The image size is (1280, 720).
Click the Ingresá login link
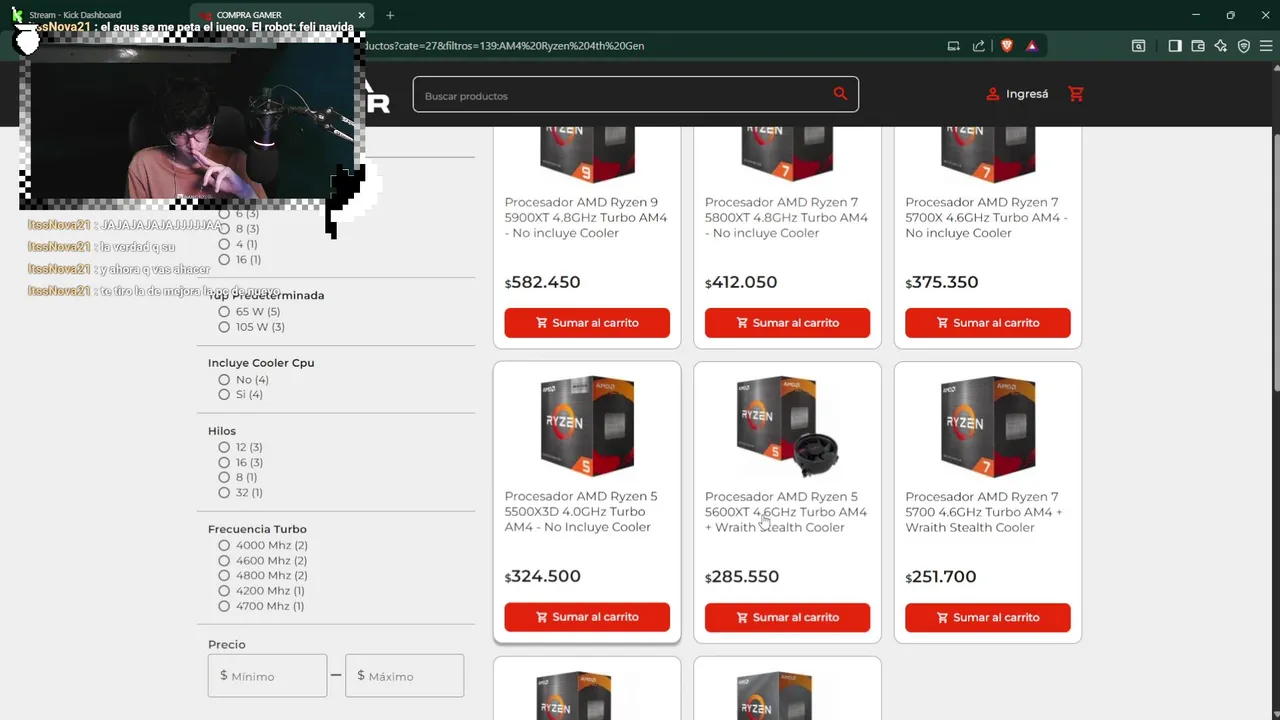click(1027, 94)
